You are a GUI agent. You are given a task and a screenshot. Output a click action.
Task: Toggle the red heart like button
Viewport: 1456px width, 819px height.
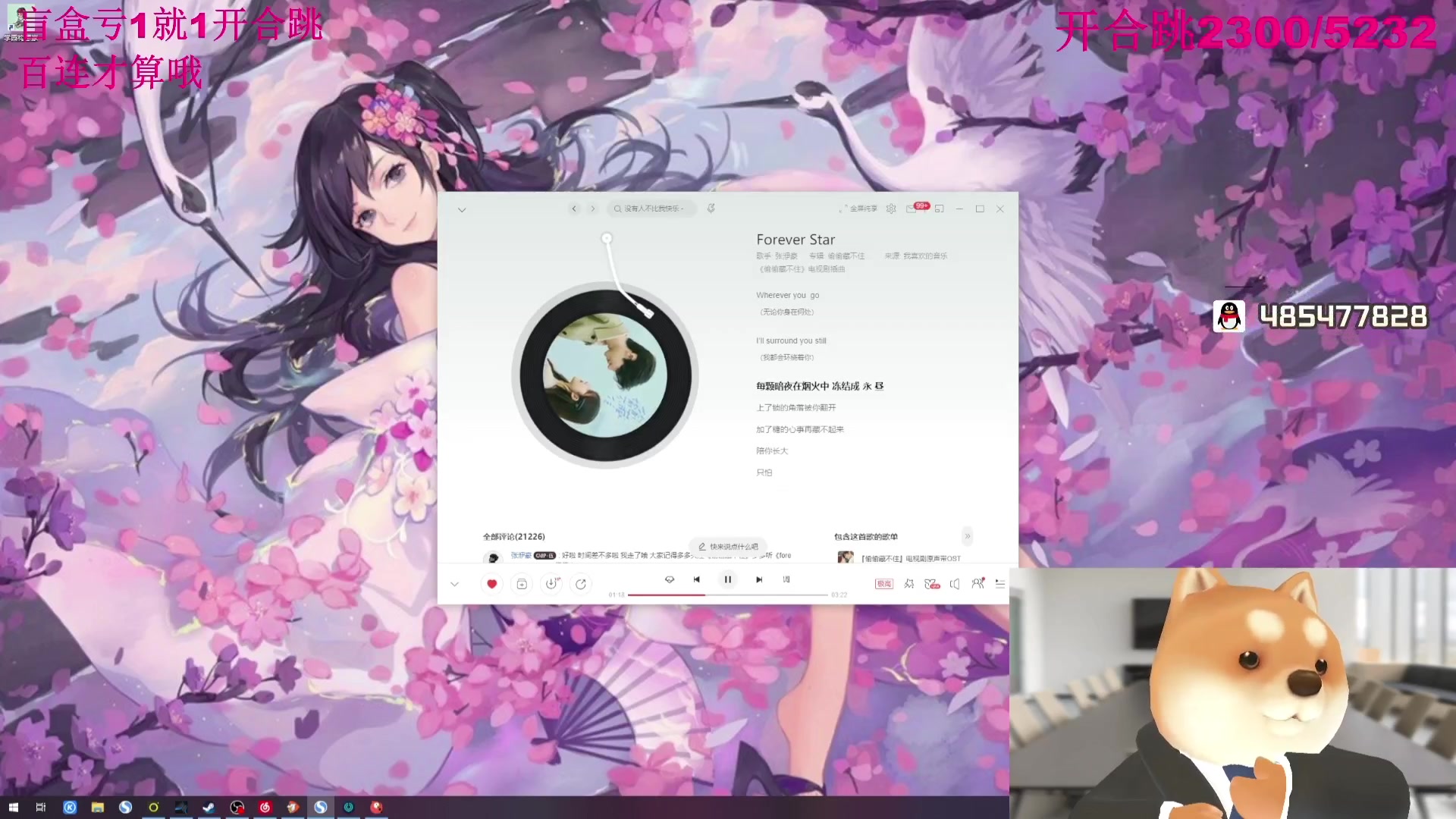pos(491,584)
